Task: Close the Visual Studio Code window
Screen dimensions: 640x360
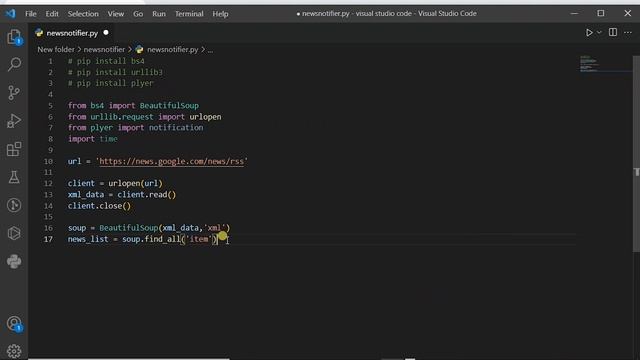Action: pyautogui.click(x=628, y=13)
